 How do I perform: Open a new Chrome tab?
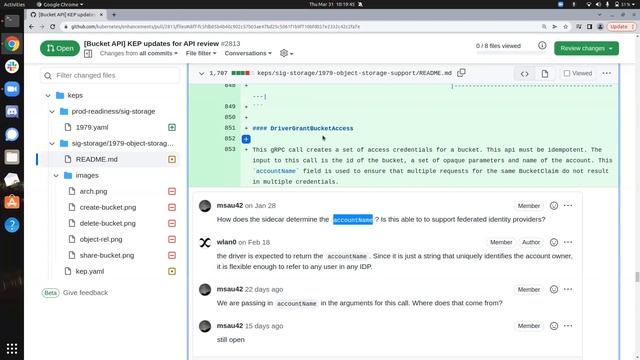point(114,15)
